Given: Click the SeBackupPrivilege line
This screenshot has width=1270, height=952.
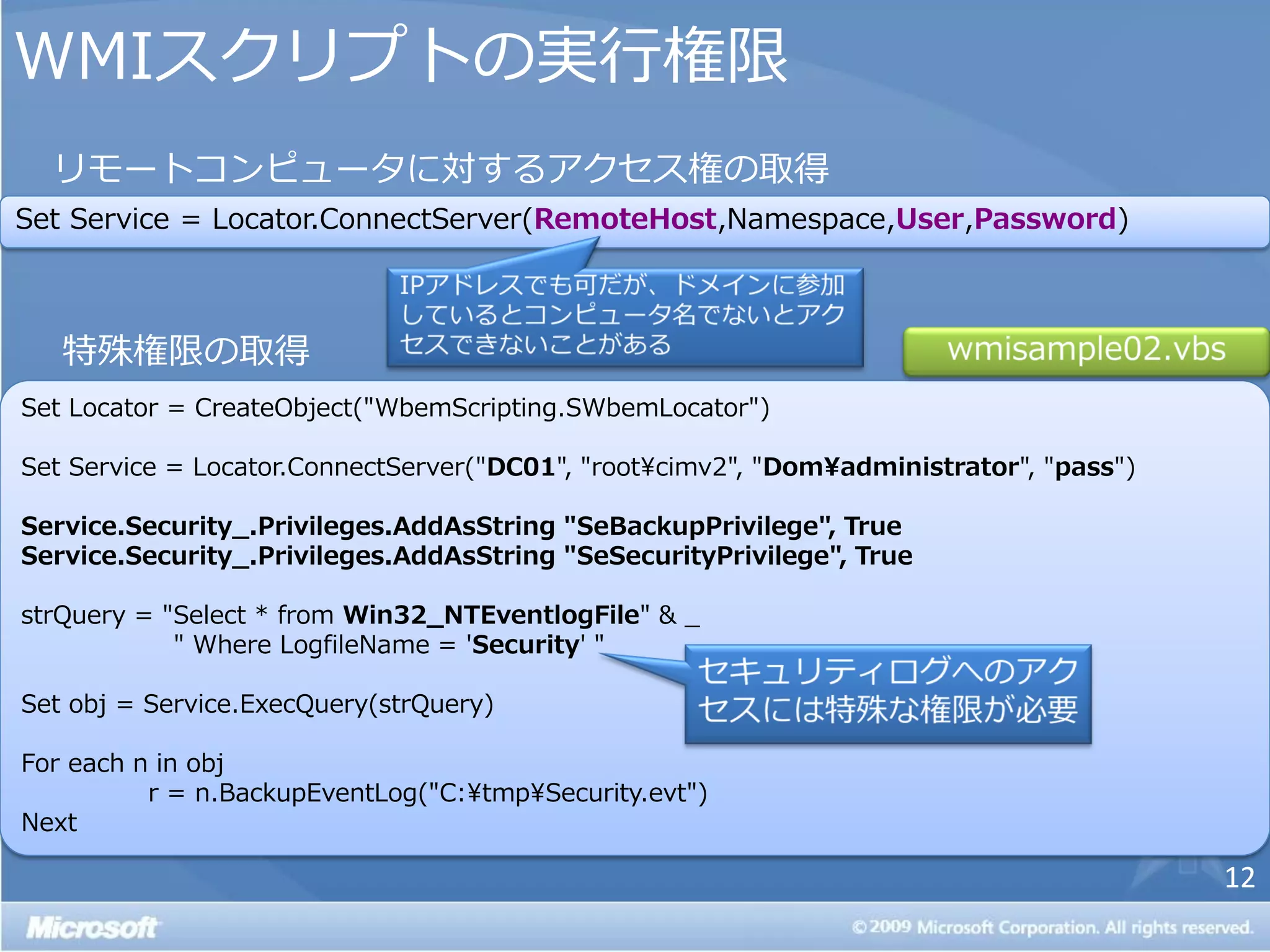Looking at the screenshot, I should pos(461,526).
